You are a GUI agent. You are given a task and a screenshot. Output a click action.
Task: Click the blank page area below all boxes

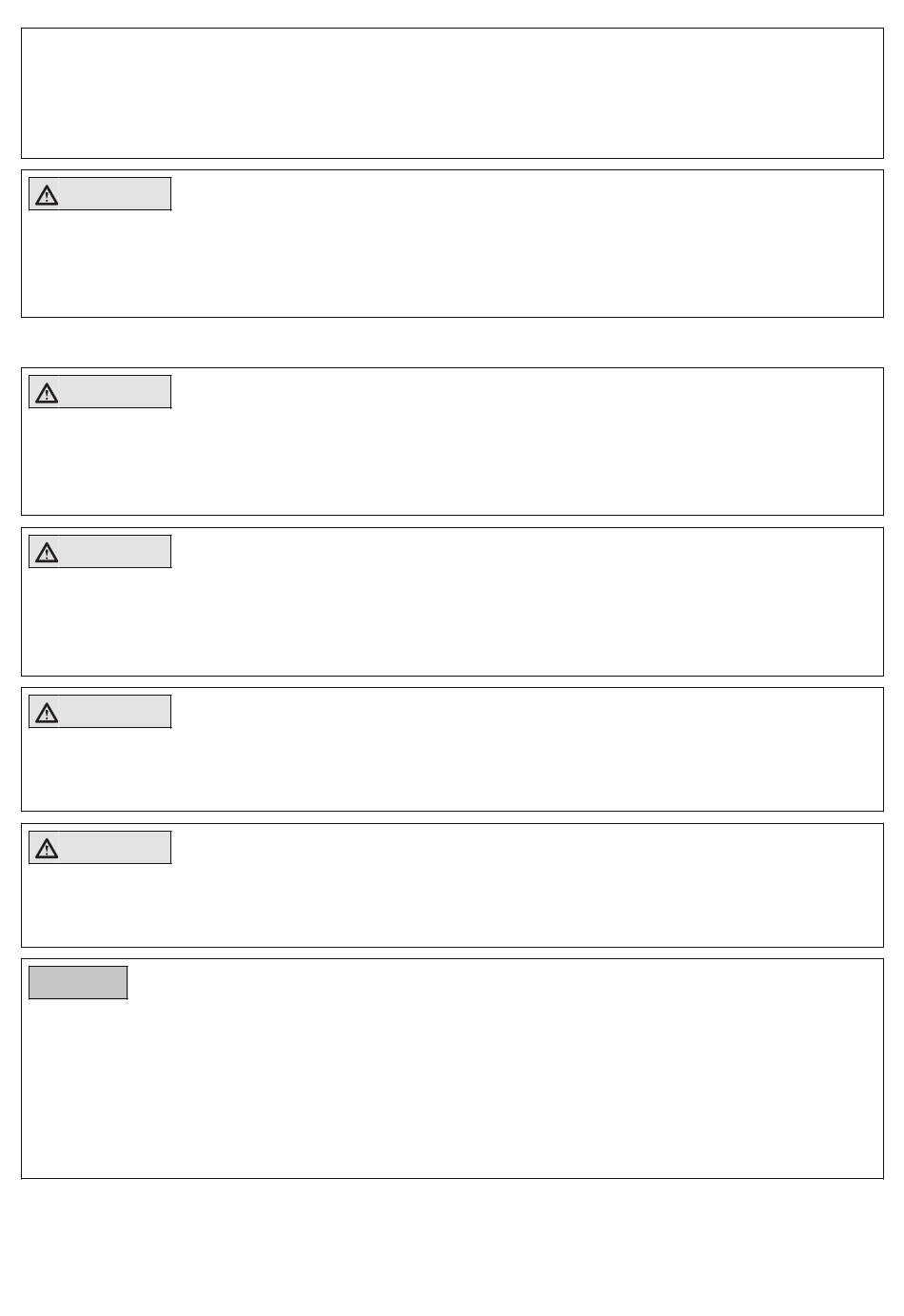click(452, 1247)
